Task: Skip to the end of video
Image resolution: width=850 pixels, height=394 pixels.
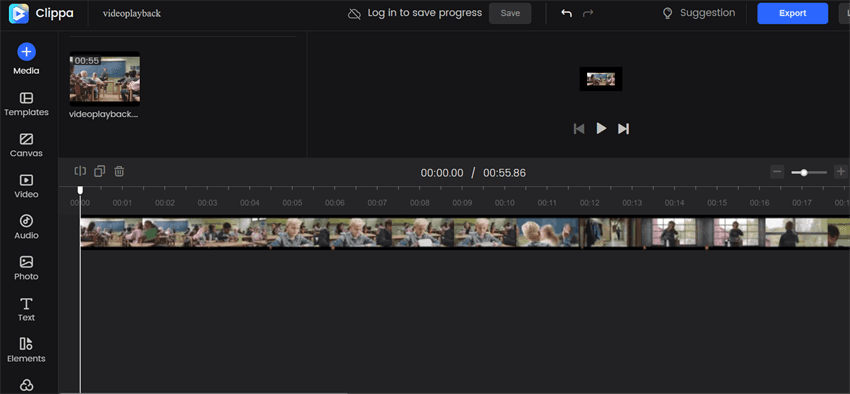Action: 623,128
